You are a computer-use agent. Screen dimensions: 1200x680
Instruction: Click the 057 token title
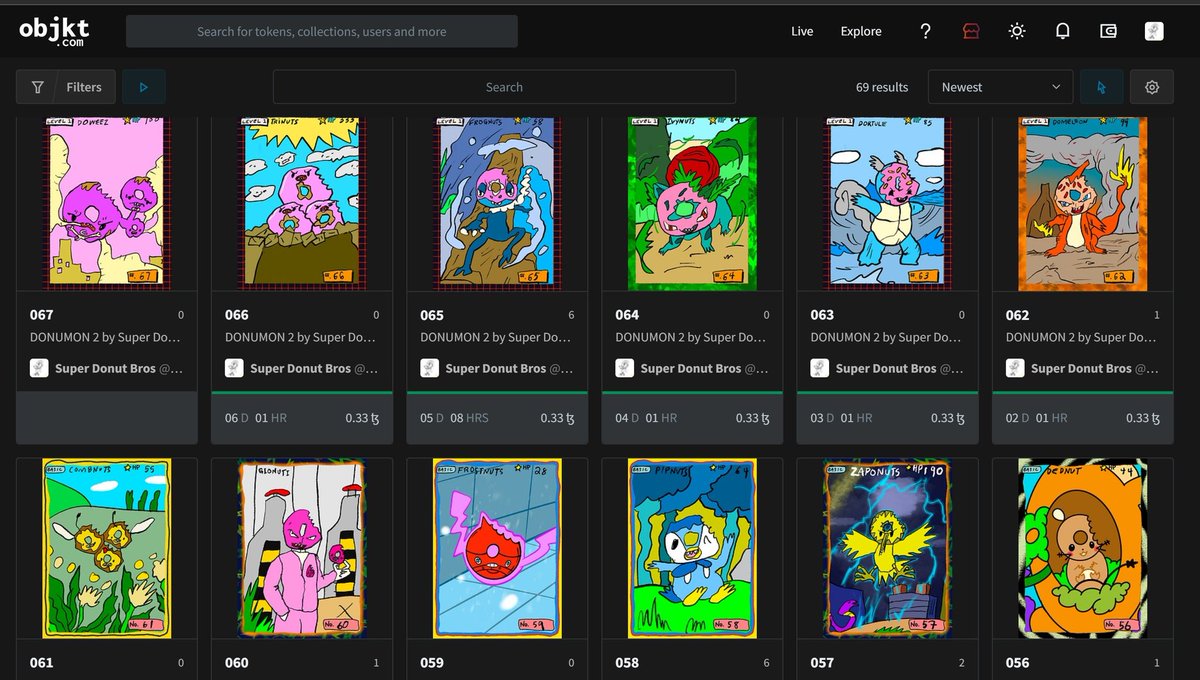[822, 663]
